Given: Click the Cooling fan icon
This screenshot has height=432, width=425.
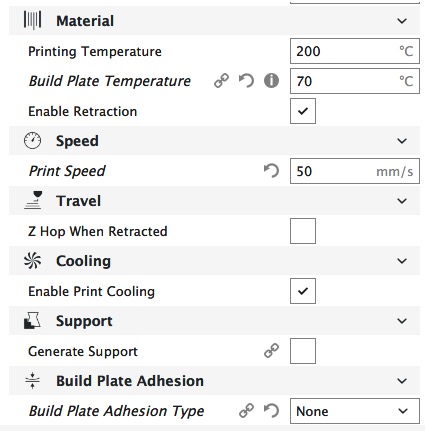Looking at the screenshot, I should pos(32,261).
